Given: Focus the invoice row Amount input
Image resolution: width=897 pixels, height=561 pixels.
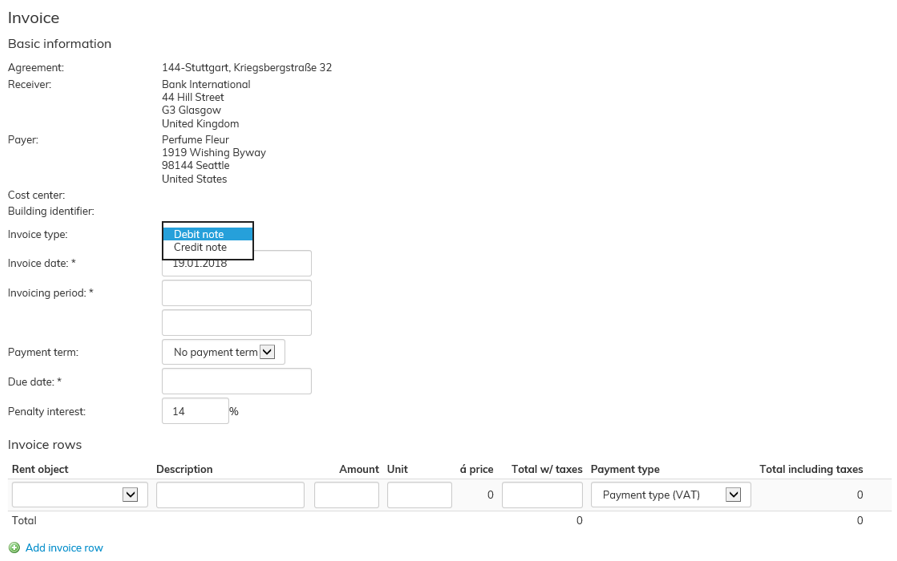Looking at the screenshot, I should 346,495.
